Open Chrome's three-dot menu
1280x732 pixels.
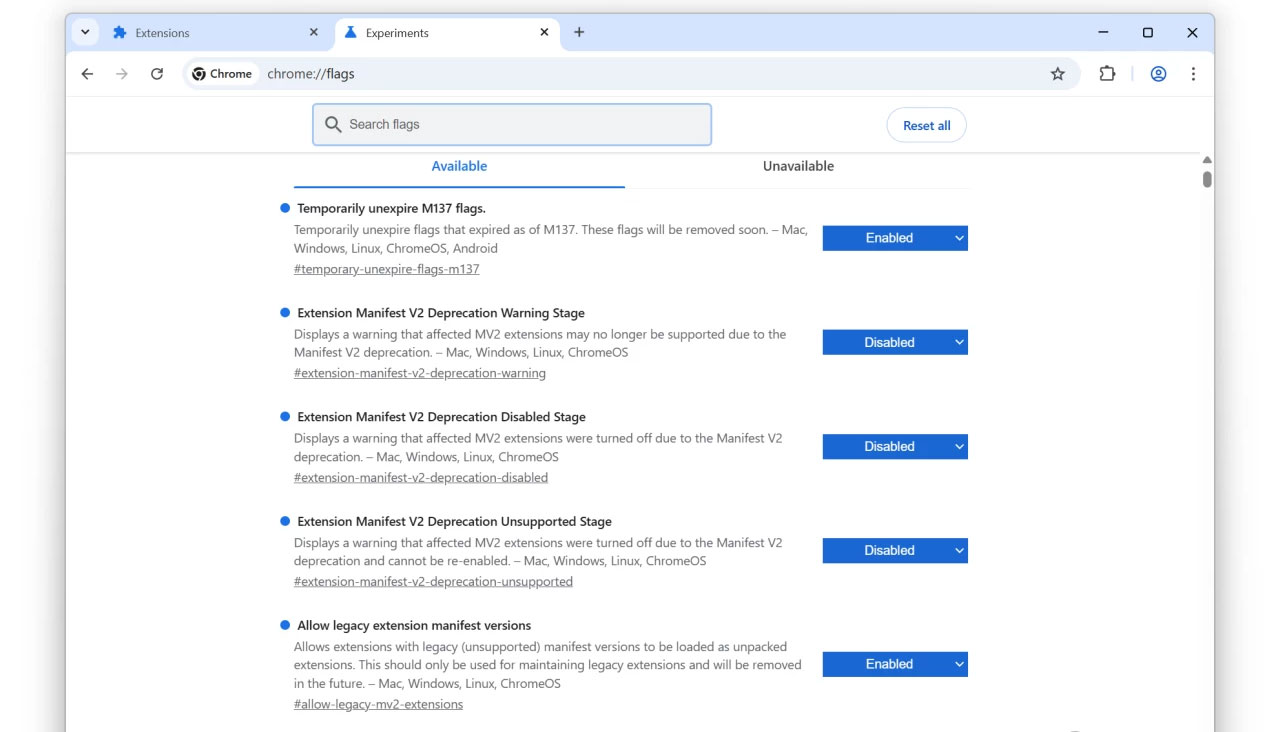click(x=1193, y=73)
